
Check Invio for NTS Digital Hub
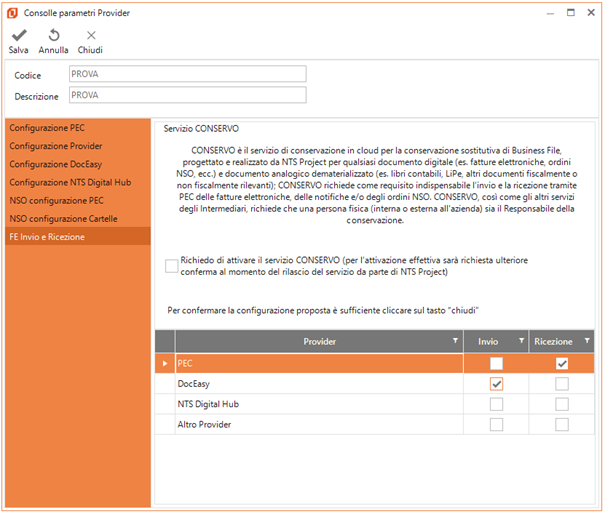[496, 404]
